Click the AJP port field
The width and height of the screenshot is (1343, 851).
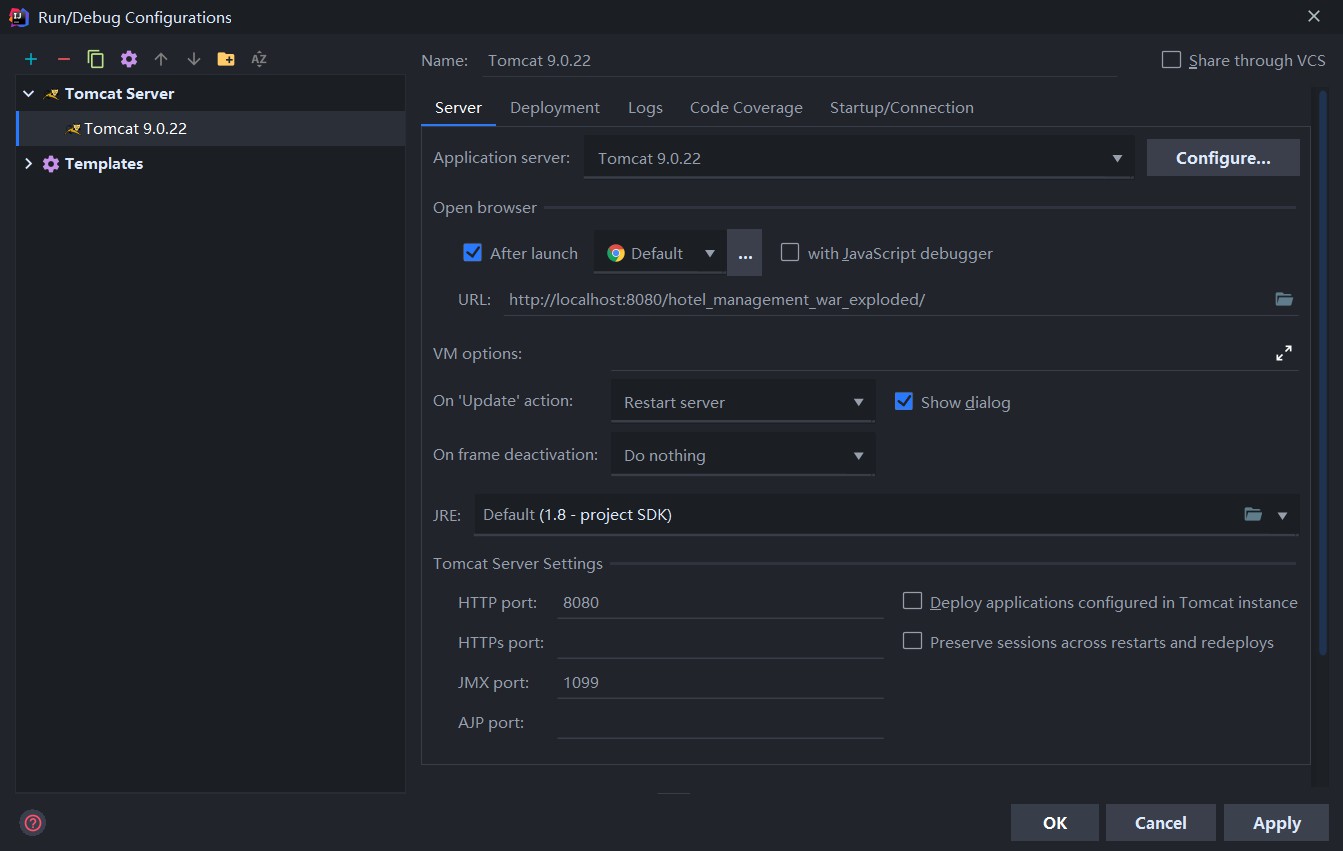click(720, 722)
